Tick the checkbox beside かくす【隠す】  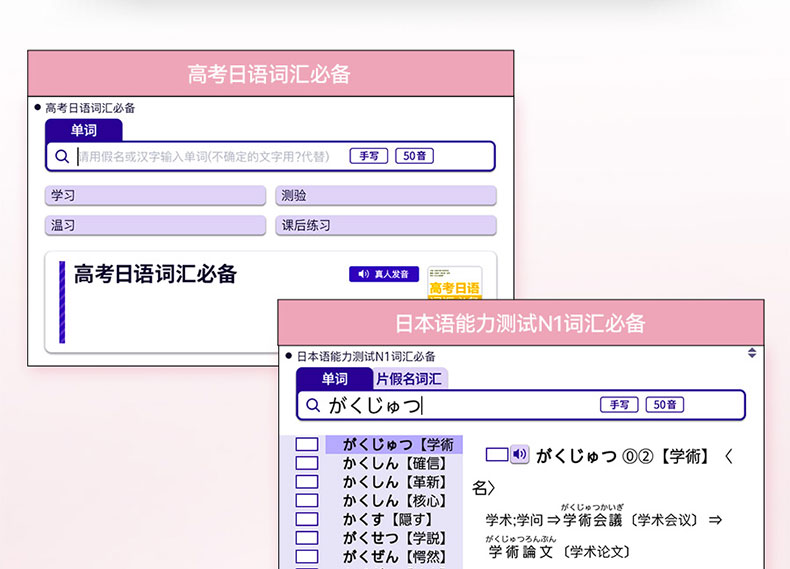click(x=307, y=519)
